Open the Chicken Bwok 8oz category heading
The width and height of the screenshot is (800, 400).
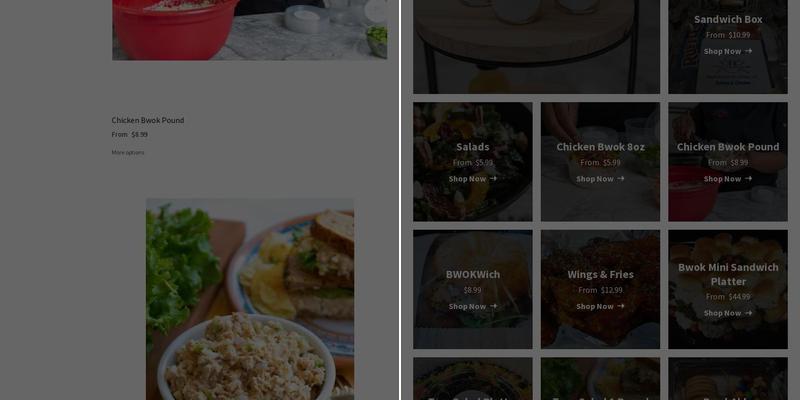point(601,147)
